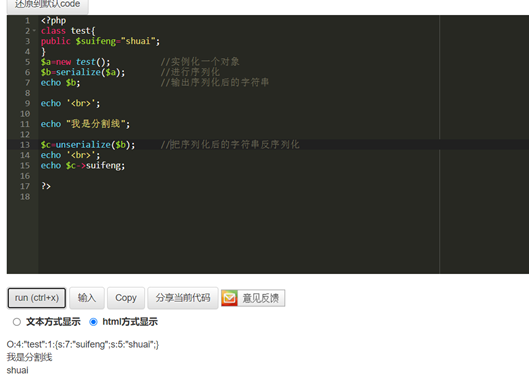
Task: Select the html方式显示 radio button
Action: click(x=93, y=322)
